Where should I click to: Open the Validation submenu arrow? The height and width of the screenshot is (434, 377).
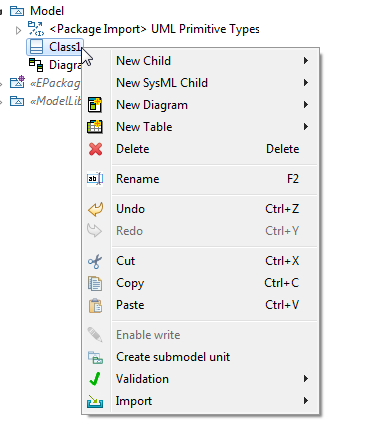[306, 379]
